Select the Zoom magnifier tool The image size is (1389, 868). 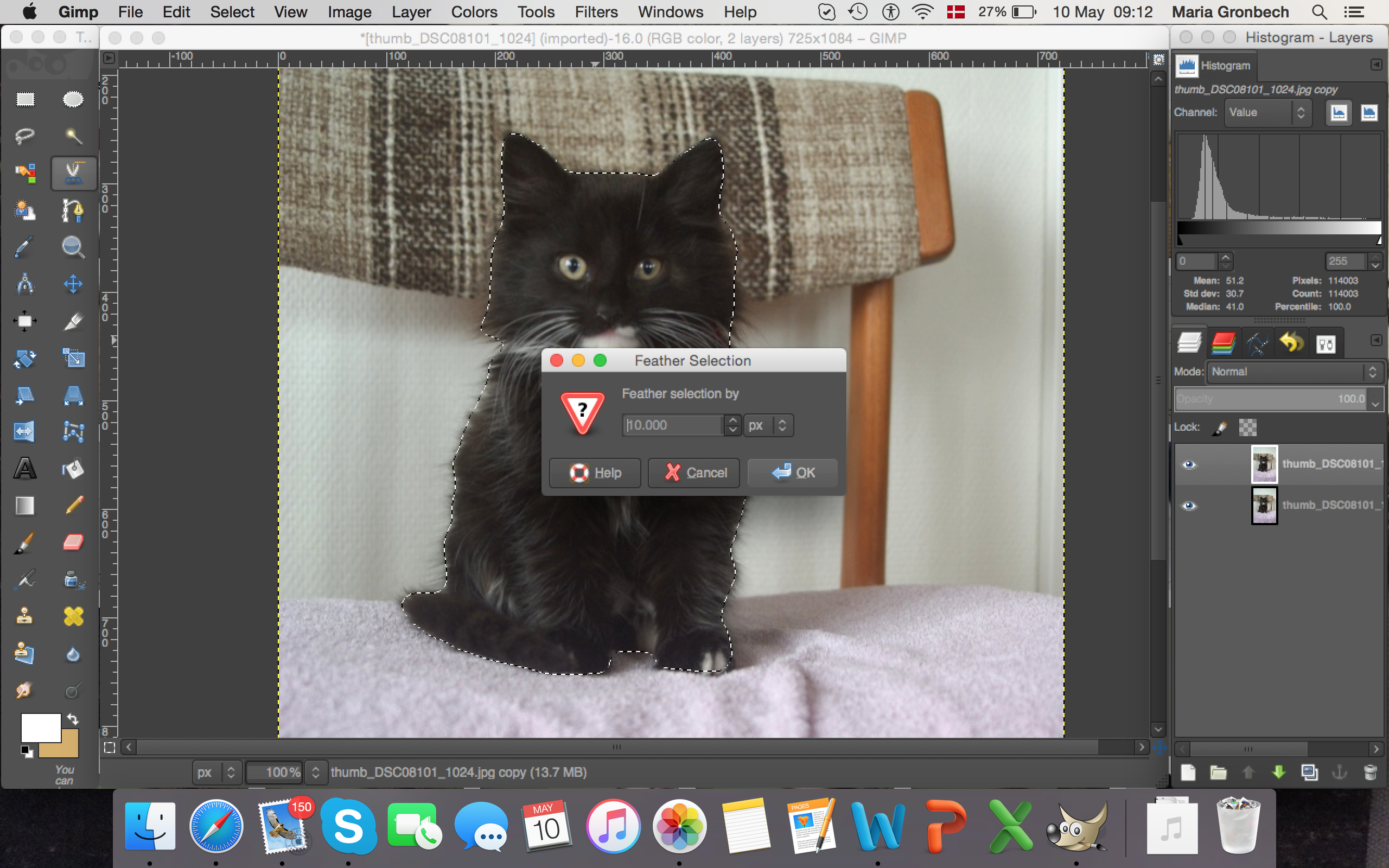(x=73, y=247)
